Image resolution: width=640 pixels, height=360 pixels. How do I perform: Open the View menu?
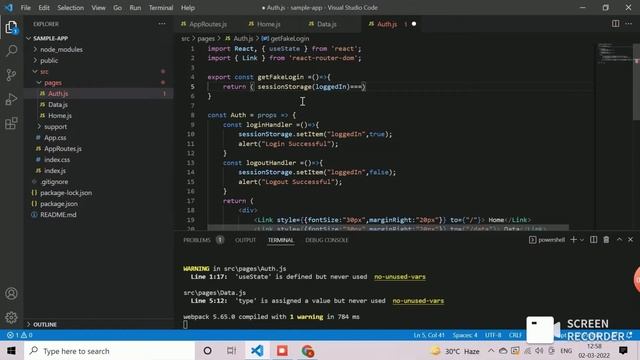(x=98, y=8)
